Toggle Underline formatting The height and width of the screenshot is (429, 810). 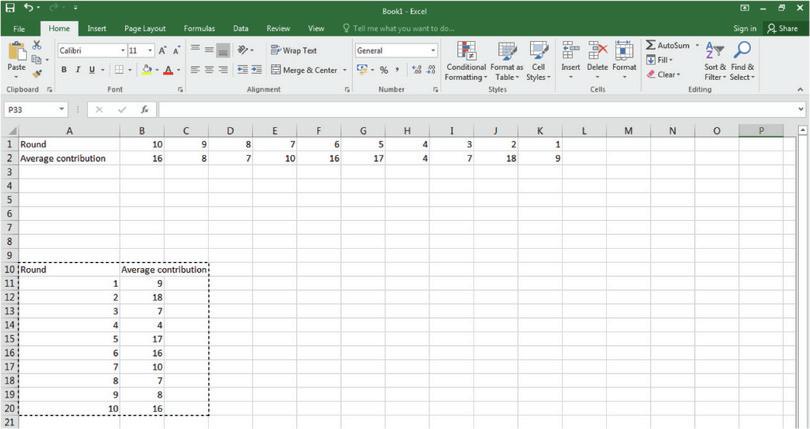91,70
